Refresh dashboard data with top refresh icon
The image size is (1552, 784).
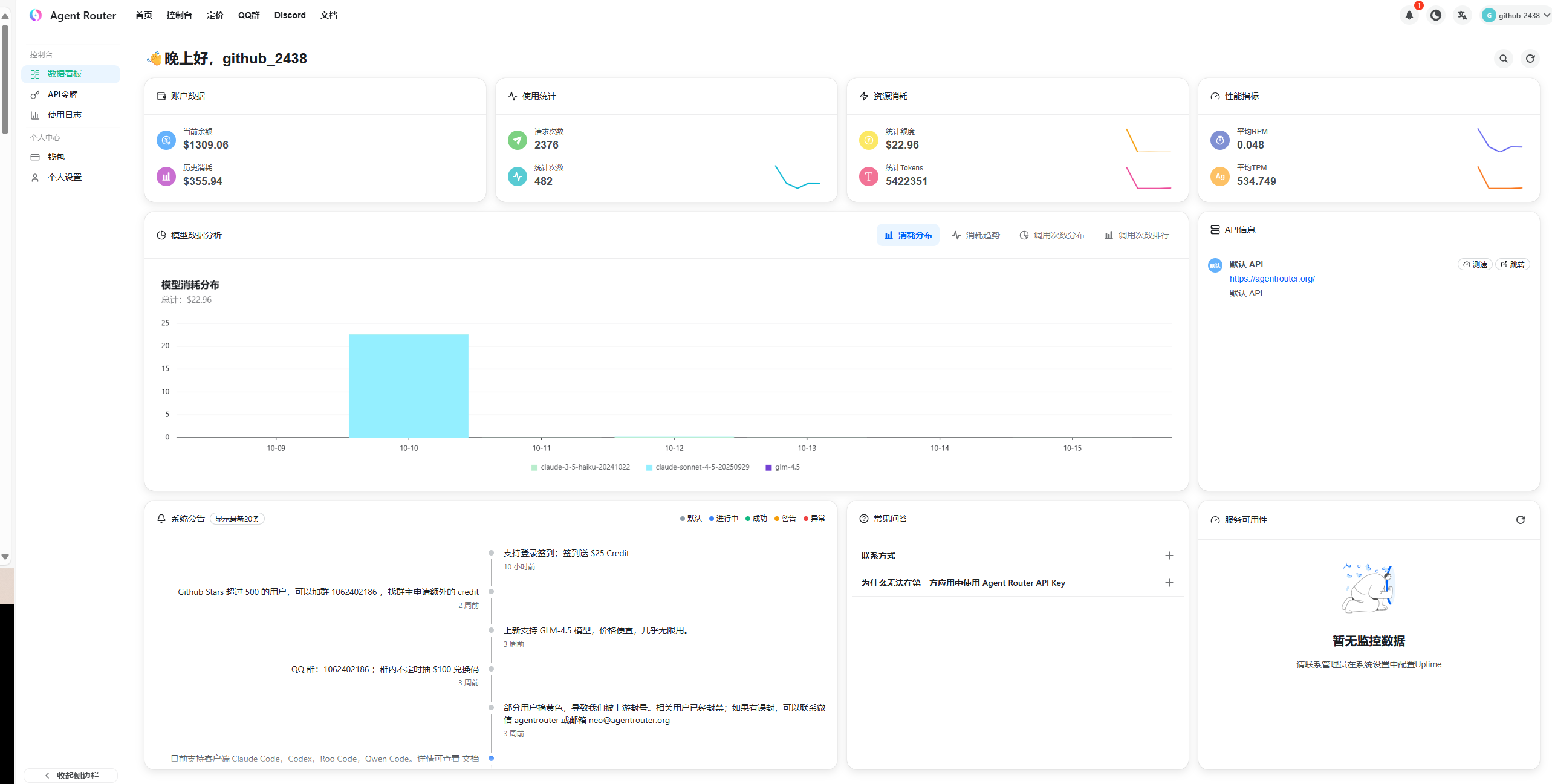point(1530,59)
